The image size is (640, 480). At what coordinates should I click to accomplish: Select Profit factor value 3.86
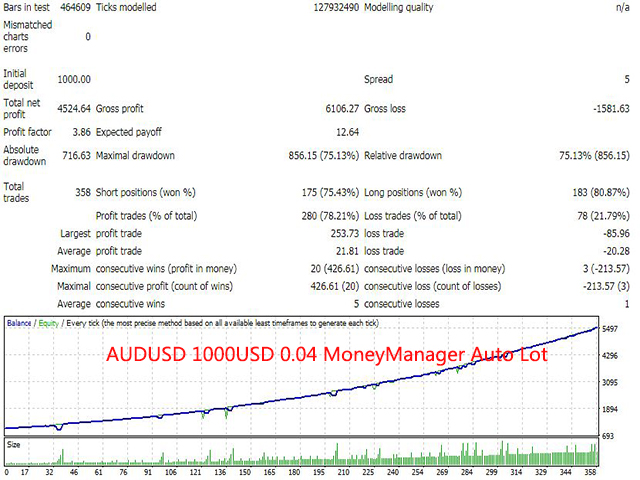pos(82,132)
